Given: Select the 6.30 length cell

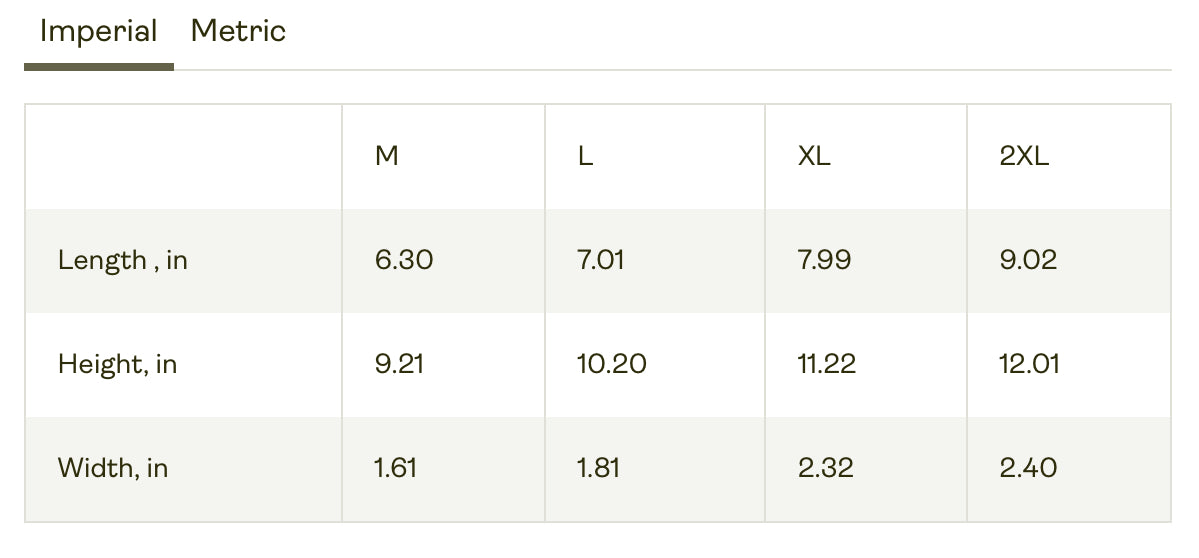Looking at the screenshot, I should [404, 261].
